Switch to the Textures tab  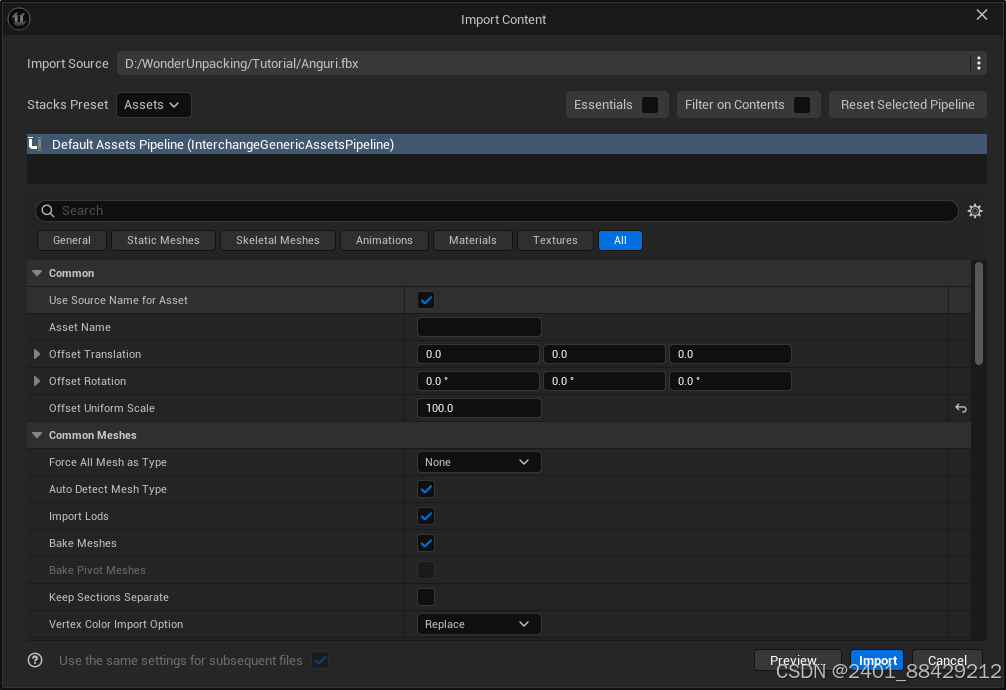pyautogui.click(x=555, y=240)
